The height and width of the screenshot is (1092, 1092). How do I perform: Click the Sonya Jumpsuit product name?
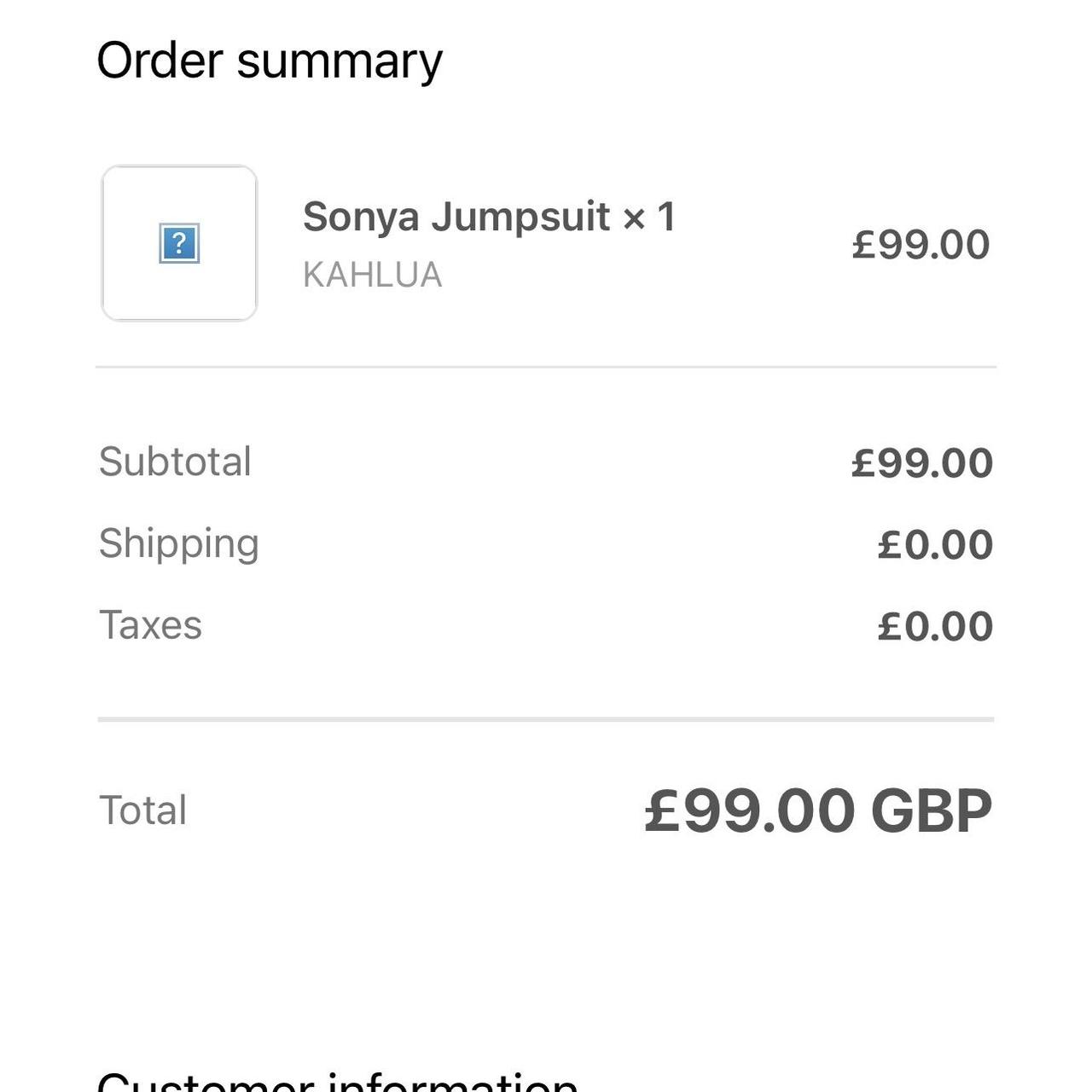[456, 217]
